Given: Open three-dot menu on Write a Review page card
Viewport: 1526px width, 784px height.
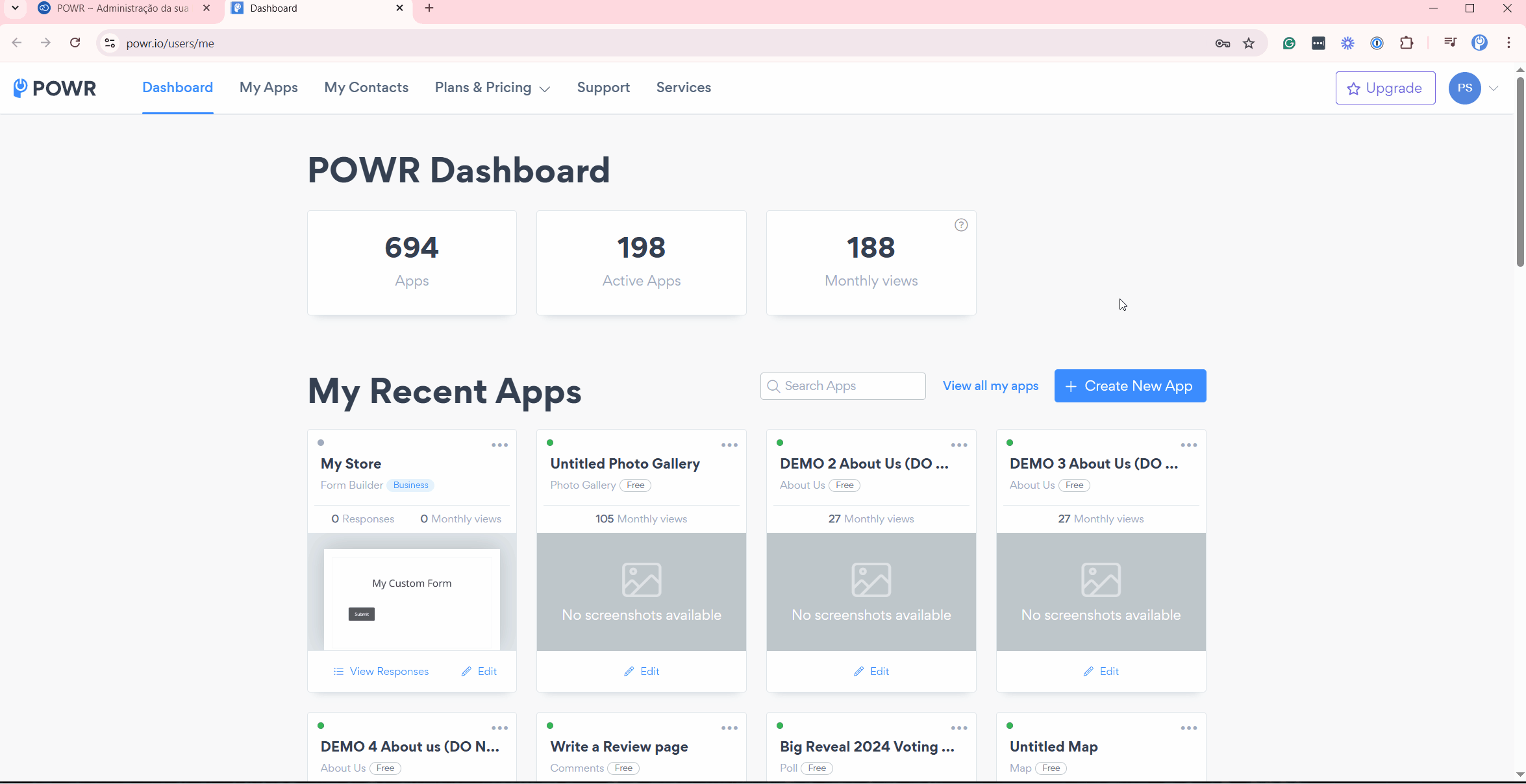Looking at the screenshot, I should [x=729, y=728].
